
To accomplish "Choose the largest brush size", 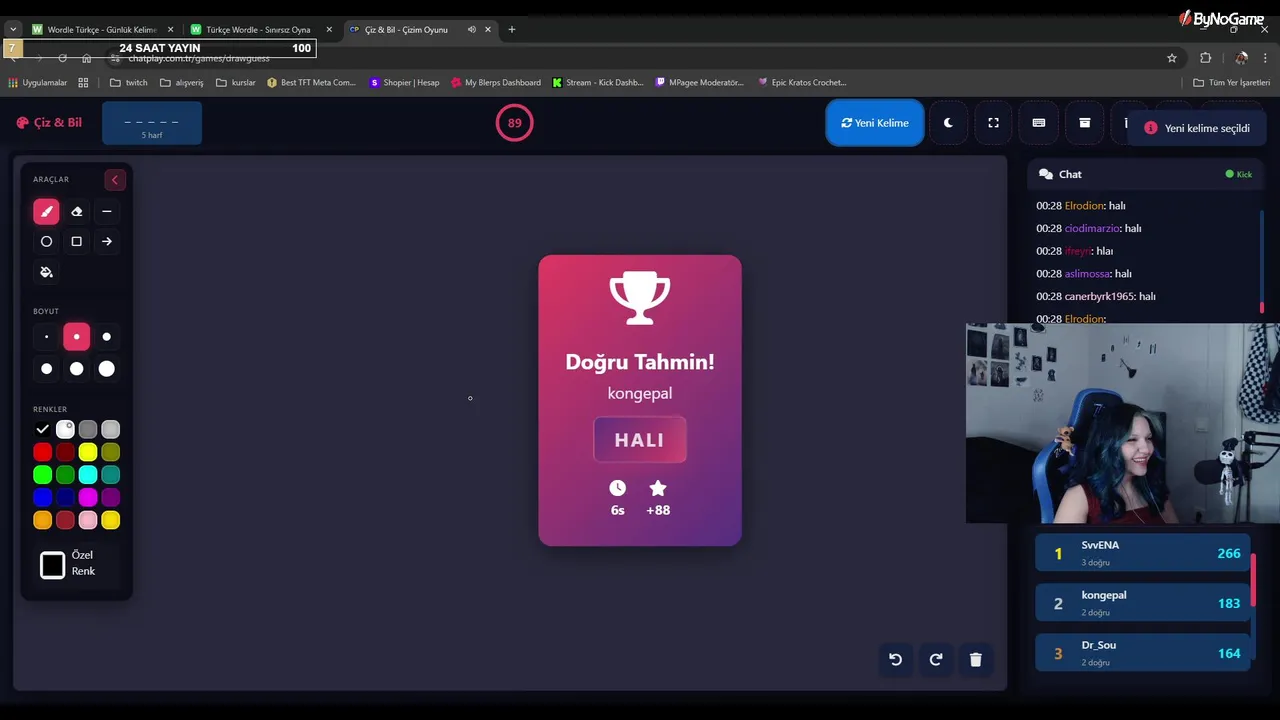I will (x=106, y=369).
